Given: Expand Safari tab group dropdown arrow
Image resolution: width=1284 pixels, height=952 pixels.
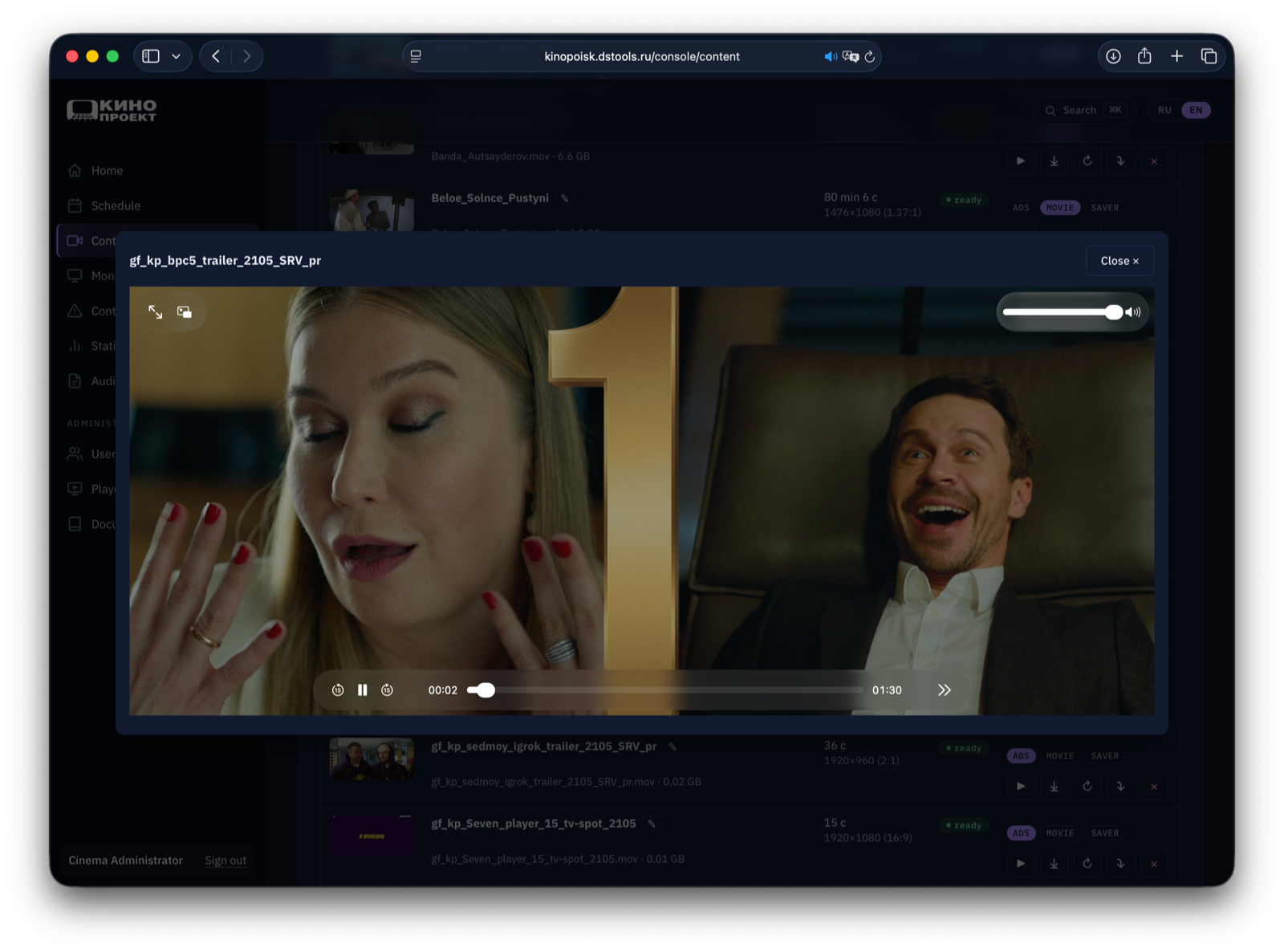Looking at the screenshot, I should pyautogui.click(x=177, y=56).
